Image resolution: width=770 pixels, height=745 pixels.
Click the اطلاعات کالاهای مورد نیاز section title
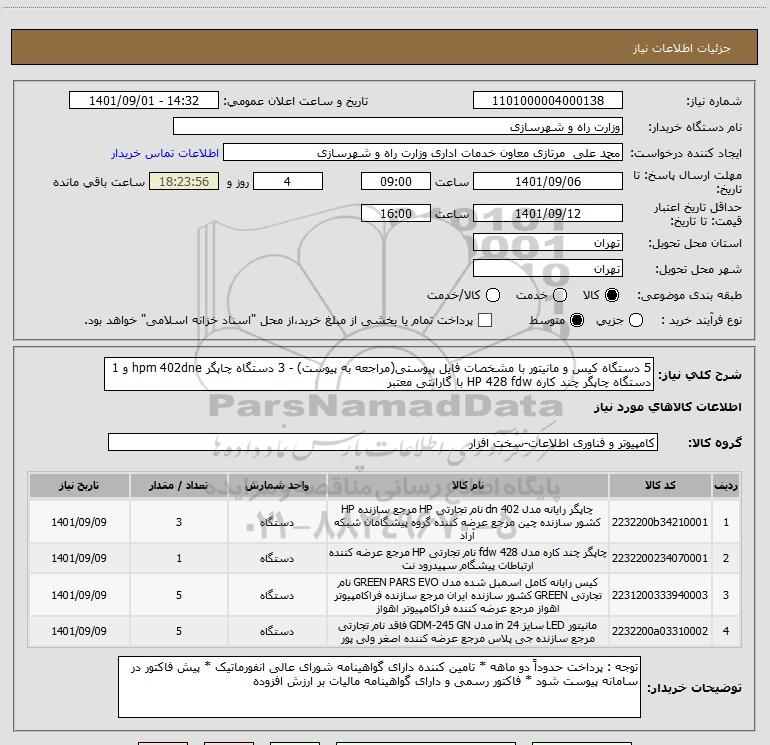(x=667, y=407)
